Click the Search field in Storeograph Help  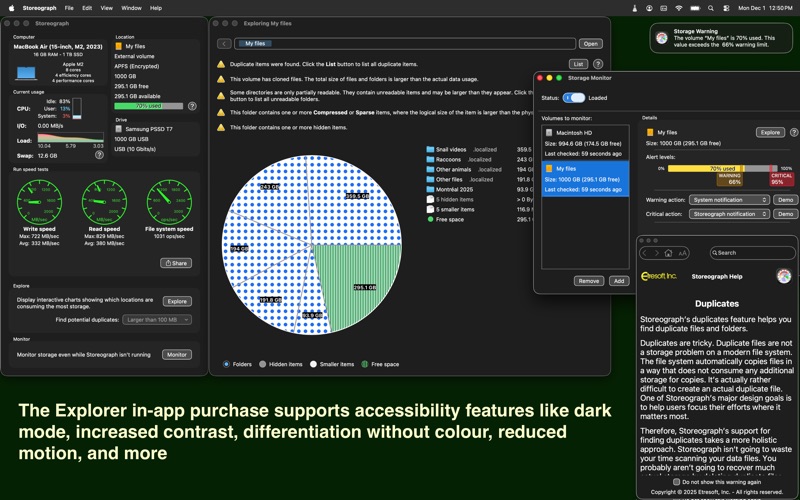pos(752,253)
